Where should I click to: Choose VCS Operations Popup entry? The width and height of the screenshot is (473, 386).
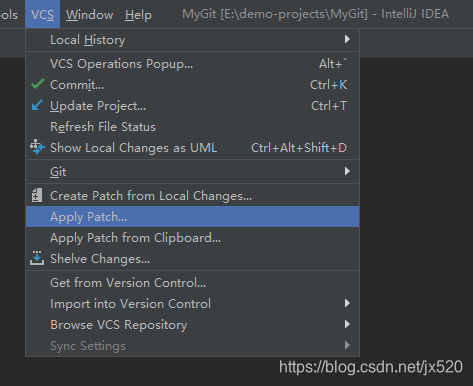point(192,64)
